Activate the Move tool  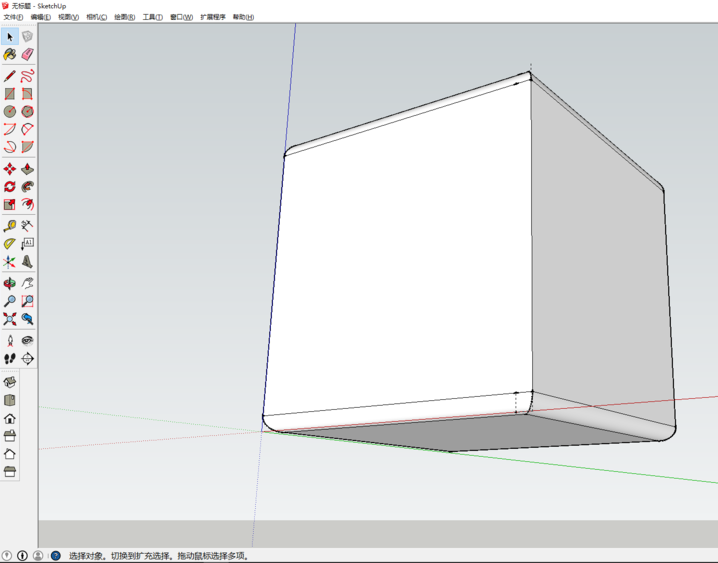(x=10, y=169)
